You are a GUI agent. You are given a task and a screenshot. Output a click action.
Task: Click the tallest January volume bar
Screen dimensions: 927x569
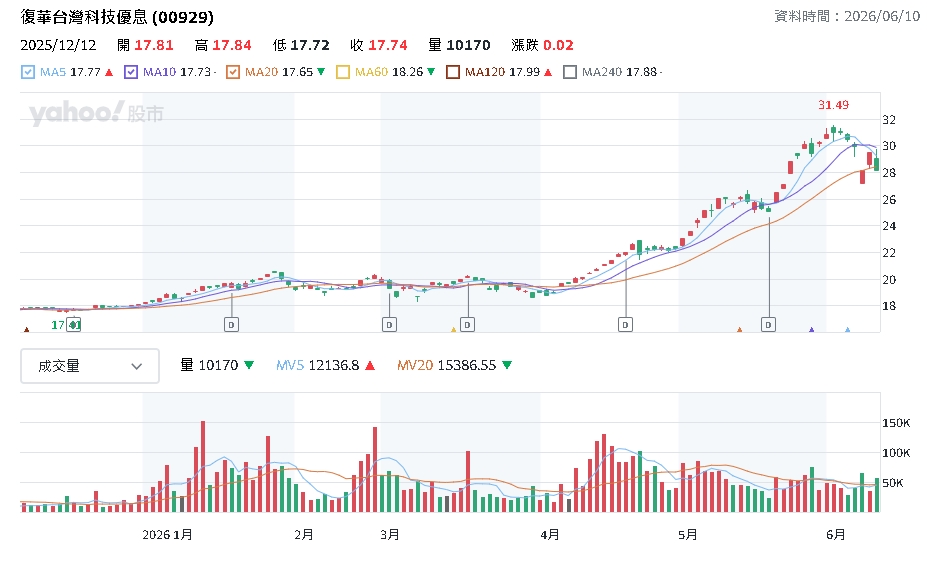(x=203, y=467)
